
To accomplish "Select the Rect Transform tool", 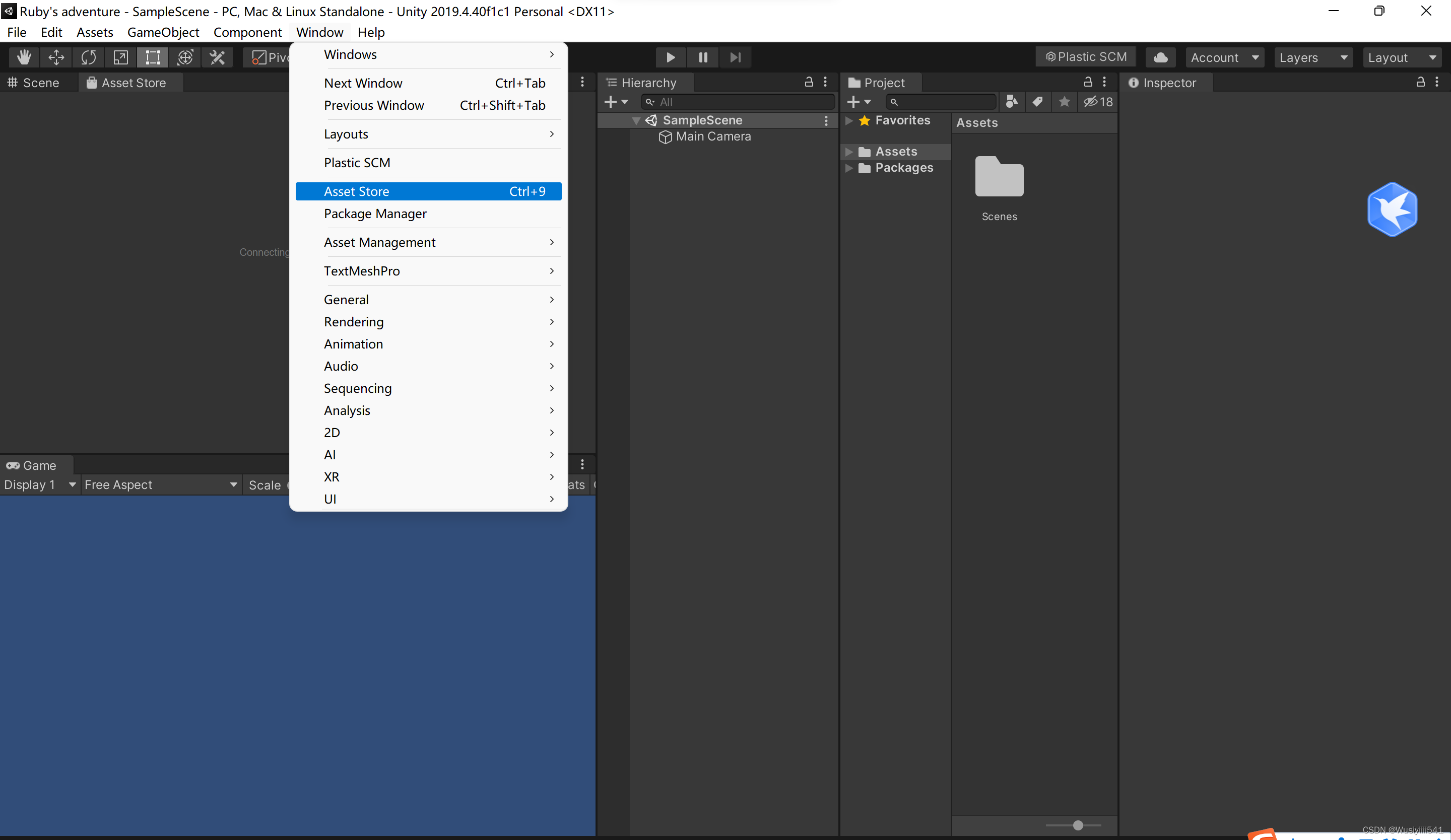I will tap(153, 57).
